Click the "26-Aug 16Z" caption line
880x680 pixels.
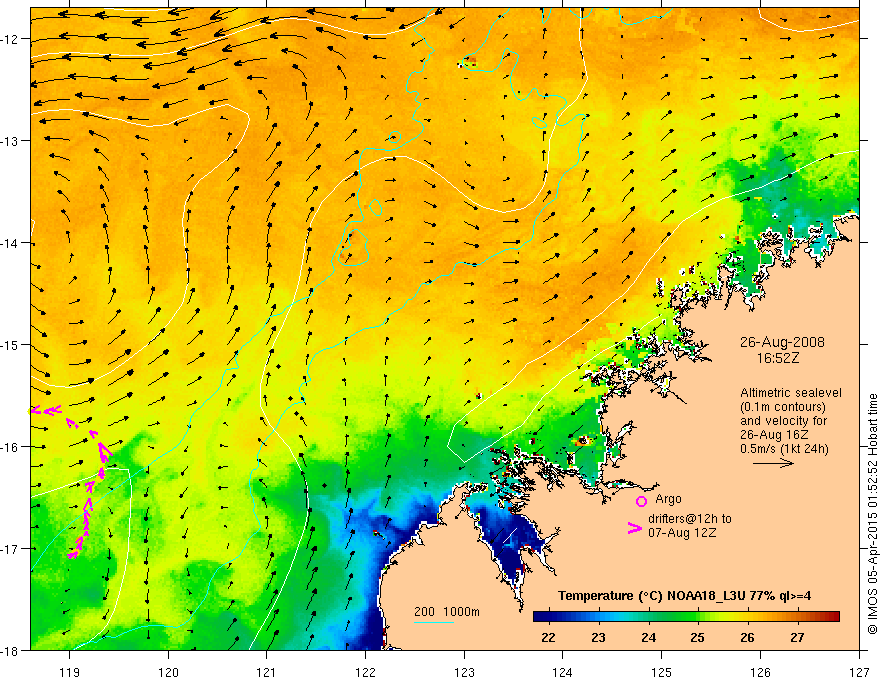tap(774, 435)
